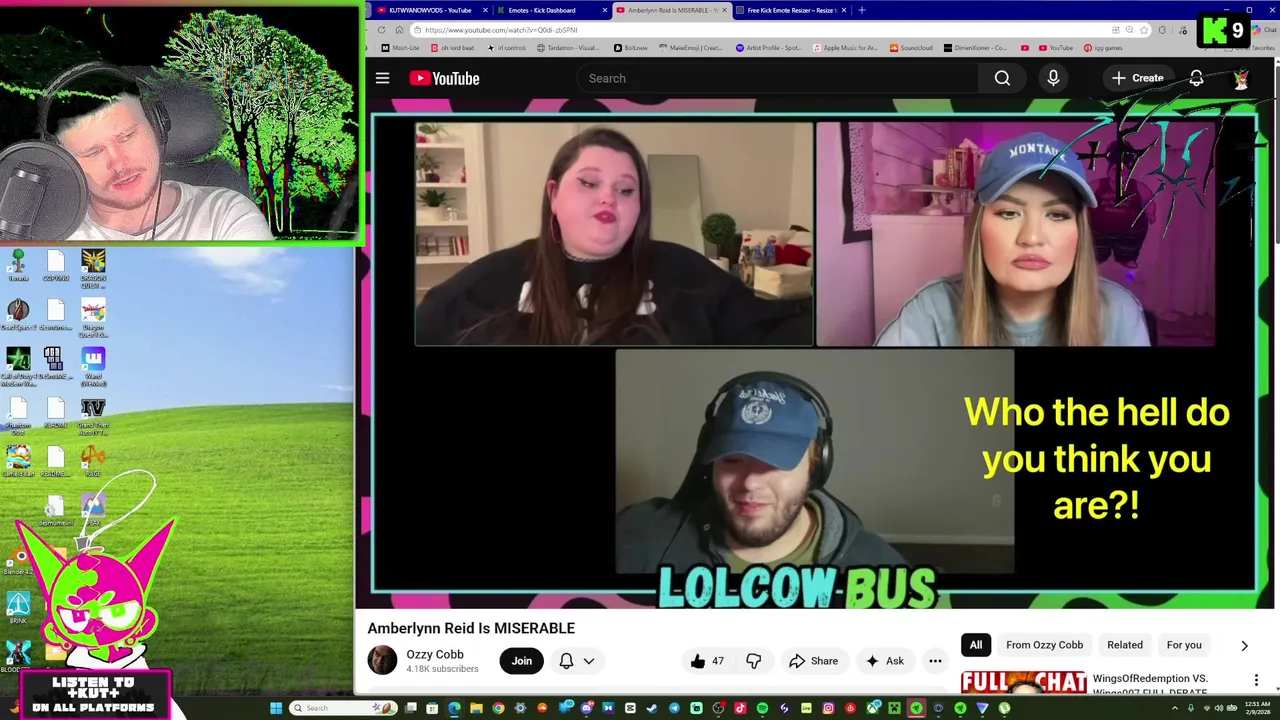Open Soundcloud bookmark in bookmarks bar
This screenshot has height=720, width=1280.
pyautogui.click(x=911, y=48)
